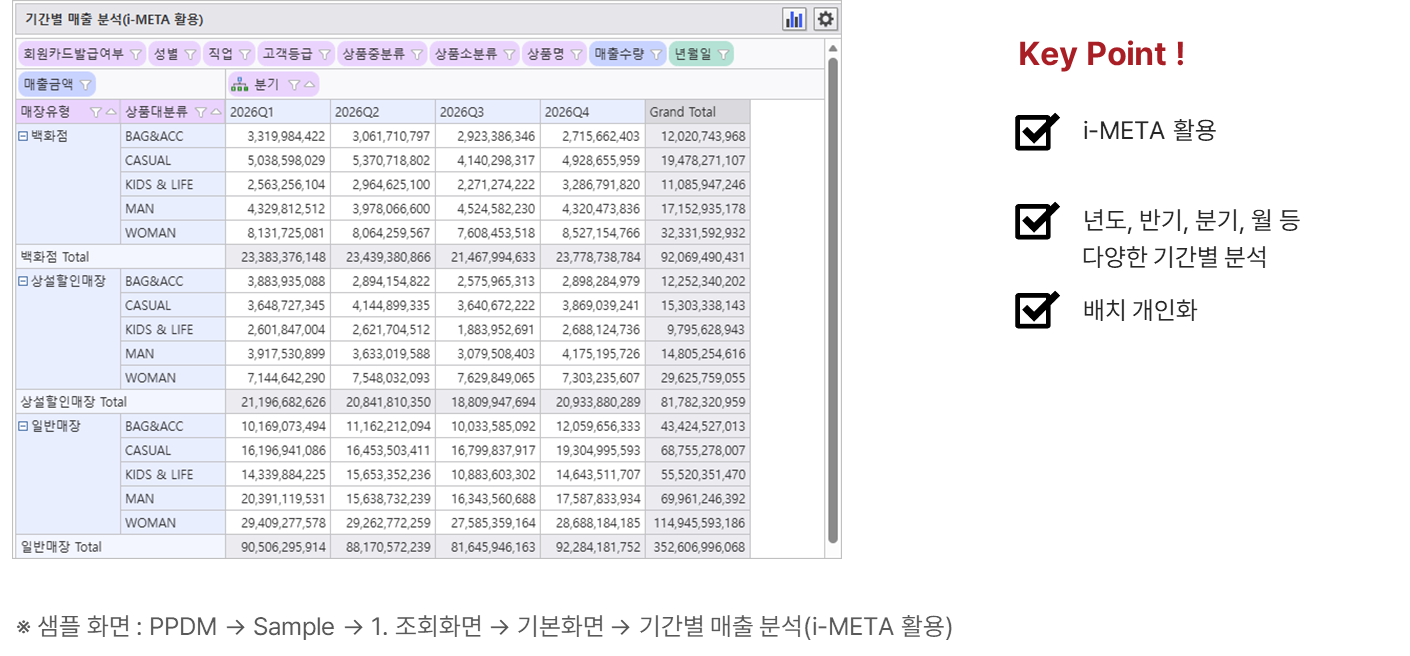Viewport: 1410px width, 656px height.
Task: Click filter icon on 성별 chip
Action: tap(189, 54)
